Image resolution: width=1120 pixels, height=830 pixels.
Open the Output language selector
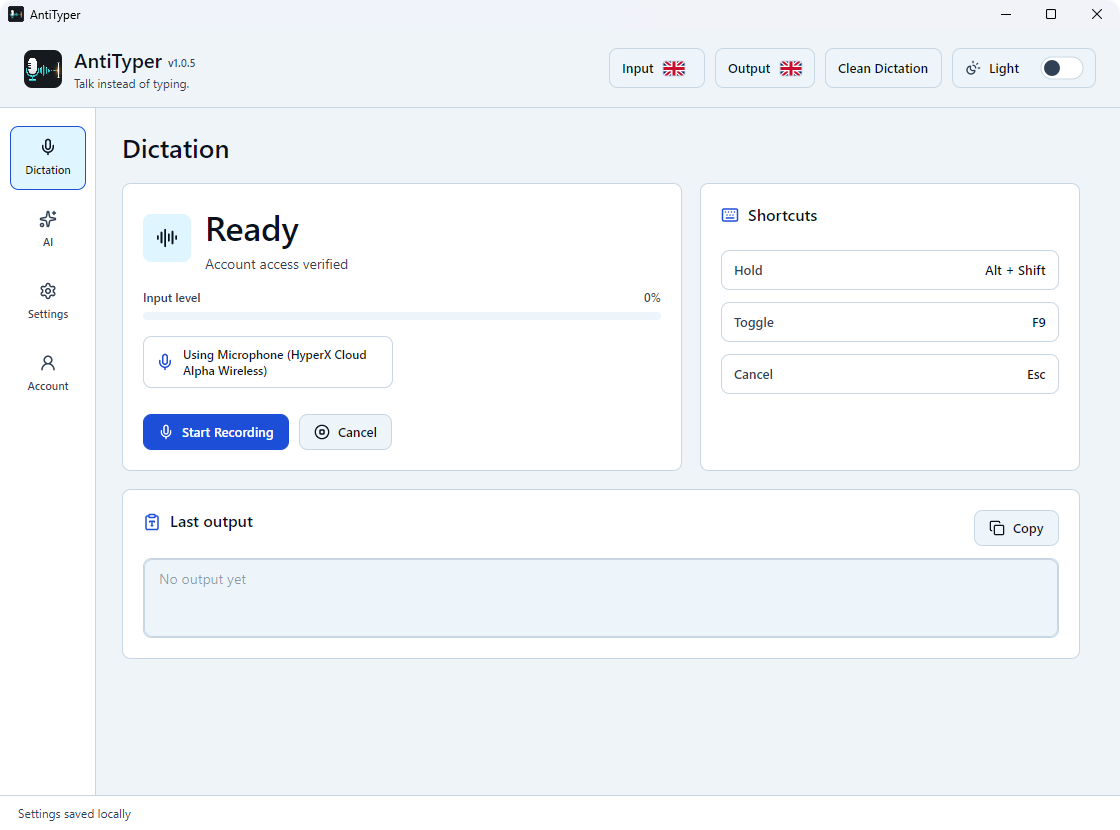pos(764,69)
